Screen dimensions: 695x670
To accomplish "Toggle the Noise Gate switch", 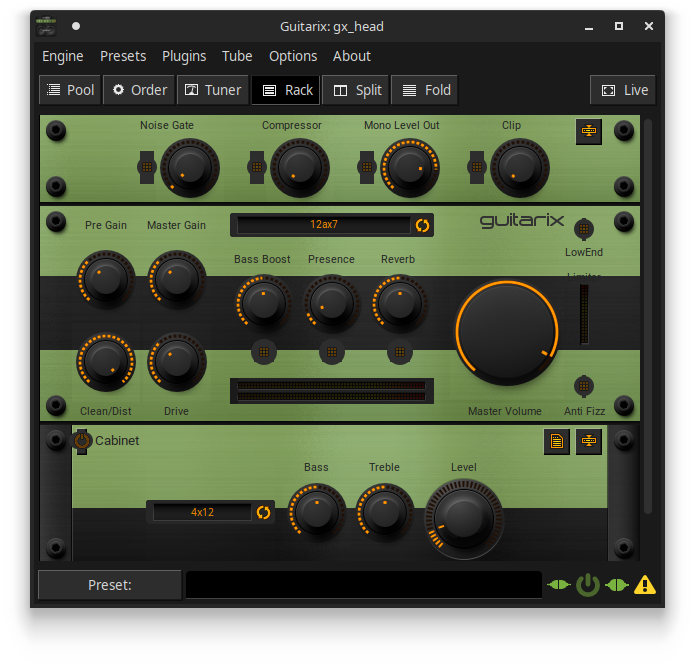I will point(147,167).
